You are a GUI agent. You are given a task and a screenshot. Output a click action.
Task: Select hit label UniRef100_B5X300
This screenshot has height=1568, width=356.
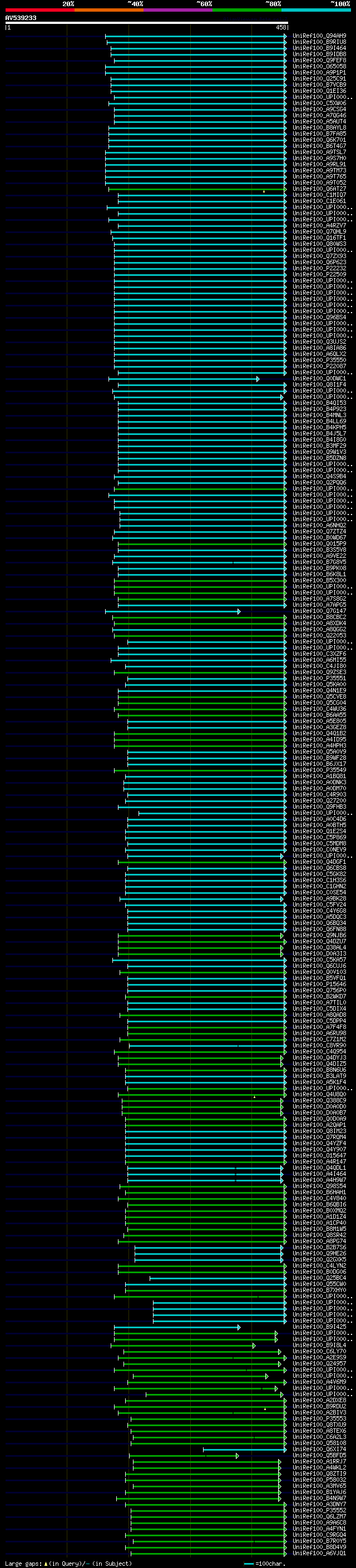pyautogui.click(x=319, y=581)
